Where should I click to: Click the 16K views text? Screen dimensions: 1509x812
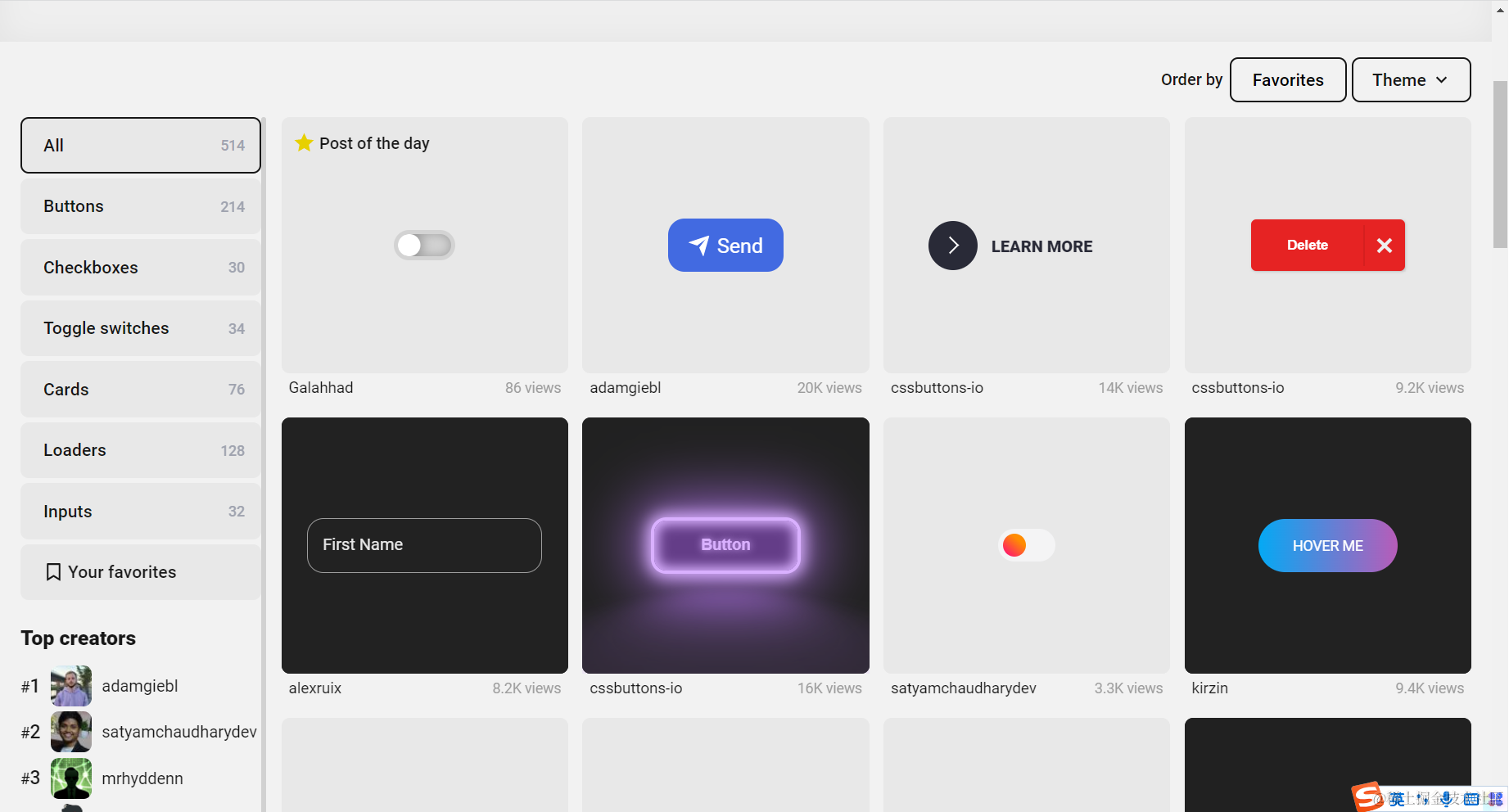[829, 688]
